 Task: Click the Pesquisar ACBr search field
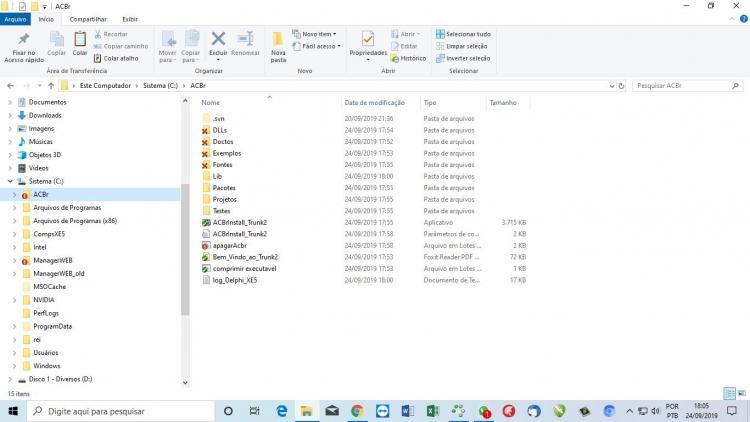point(687,86)
